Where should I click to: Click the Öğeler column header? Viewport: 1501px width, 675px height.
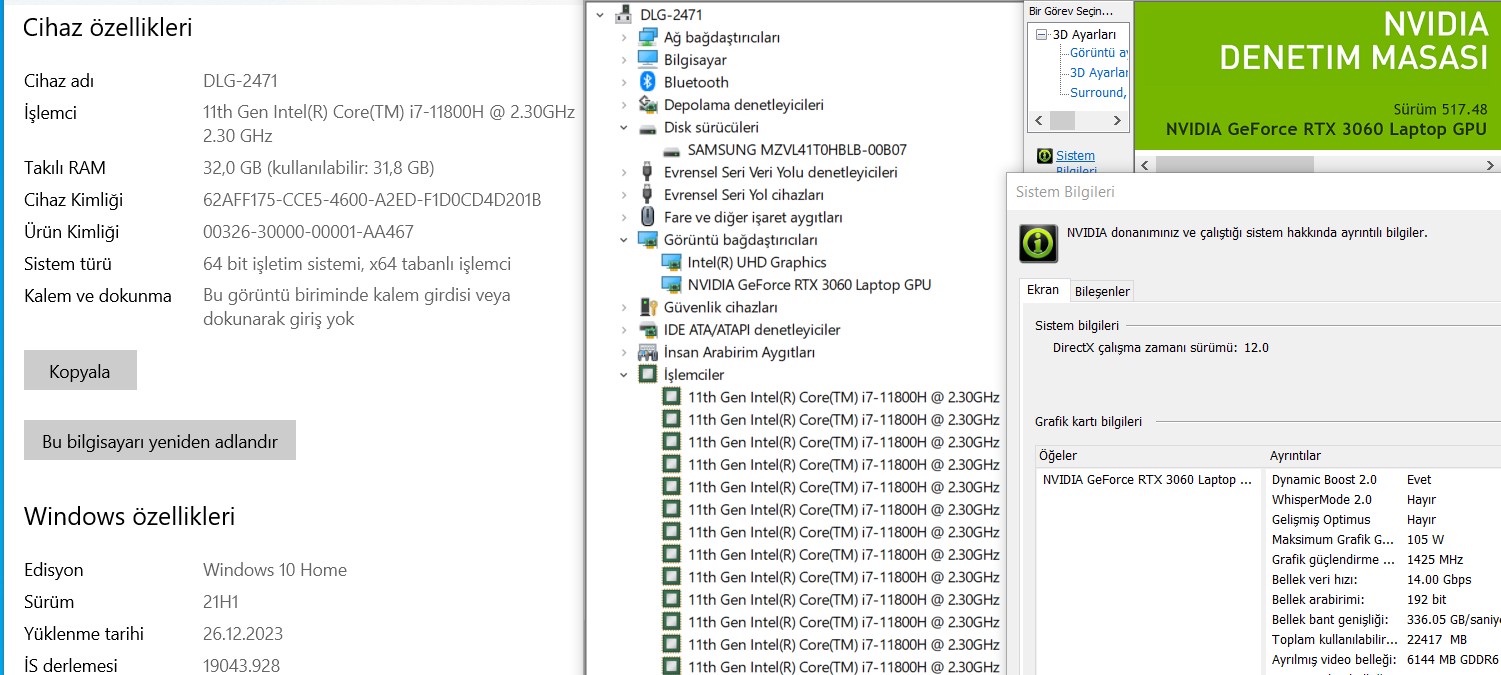[1150, 455]
